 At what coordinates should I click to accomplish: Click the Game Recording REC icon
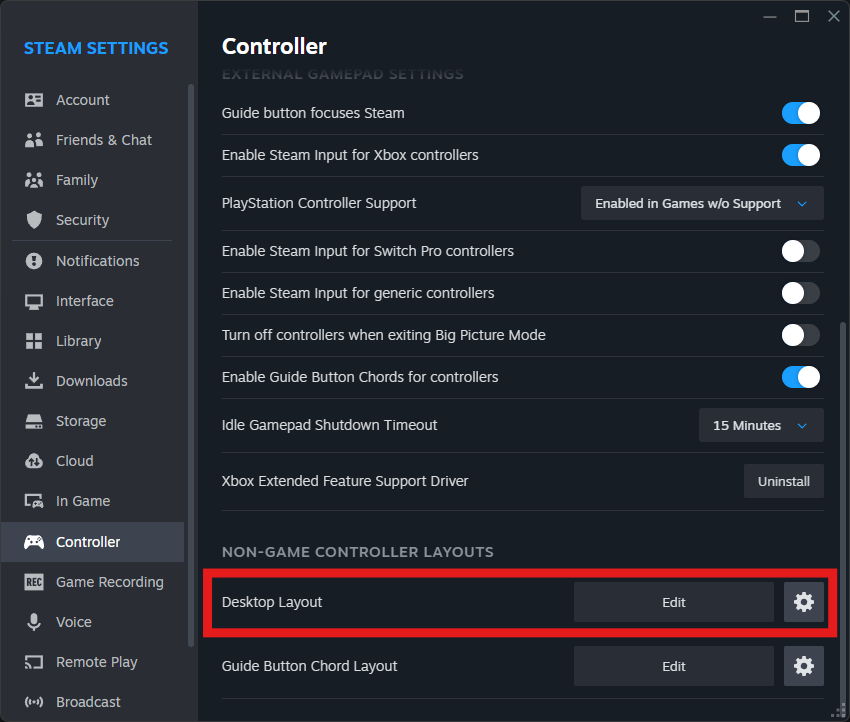(34, 582)
